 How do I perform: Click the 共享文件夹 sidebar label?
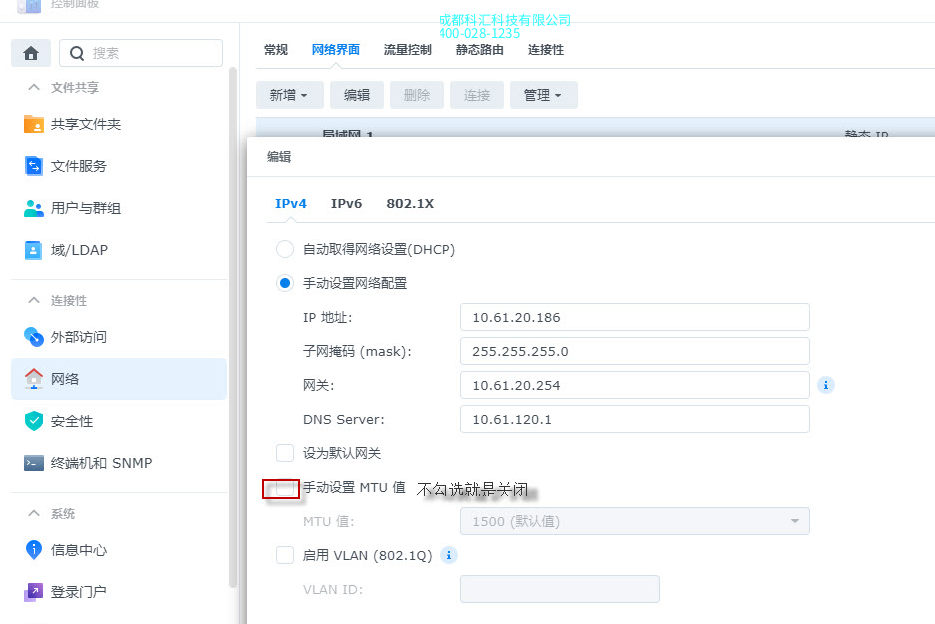pos(86,124)
